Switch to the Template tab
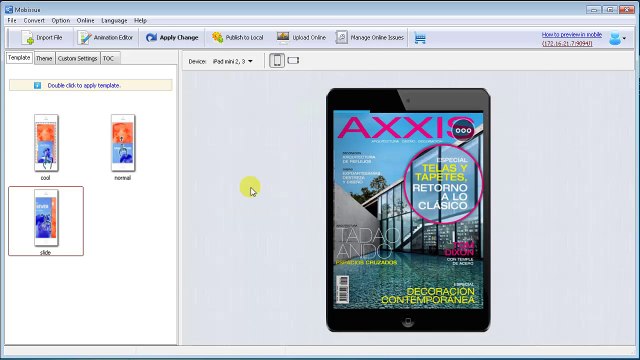 (19, 58)
